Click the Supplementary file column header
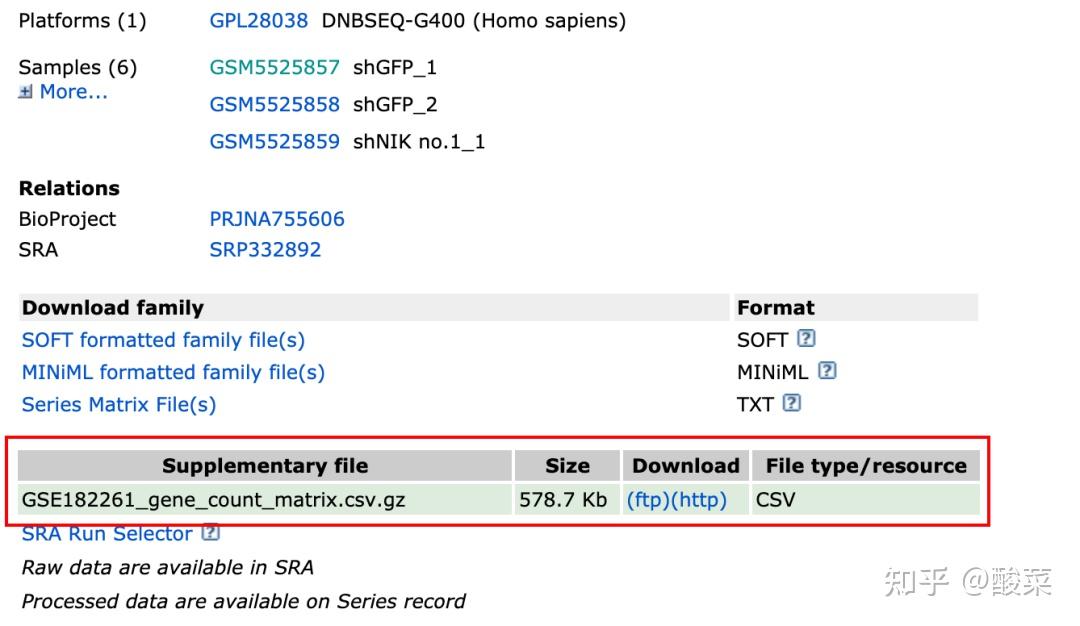The image size is (1080, 626). [265, 465]
